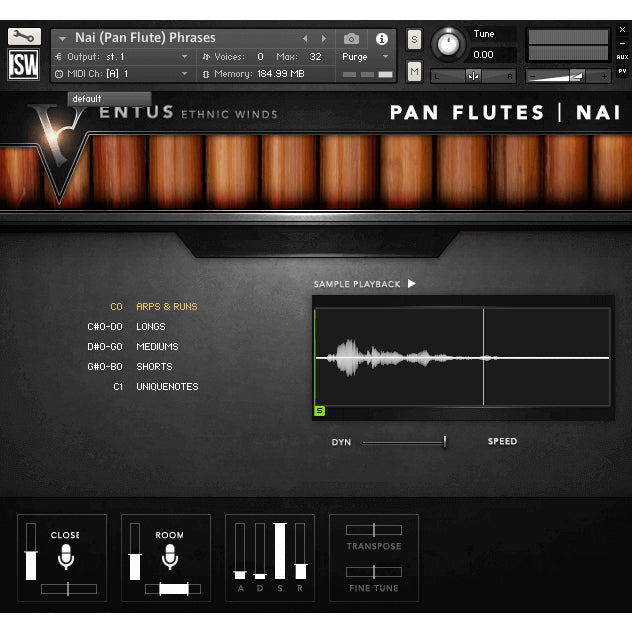
Task: Adjust the DYN horizontal slider
Action: (x=403, y=442)
